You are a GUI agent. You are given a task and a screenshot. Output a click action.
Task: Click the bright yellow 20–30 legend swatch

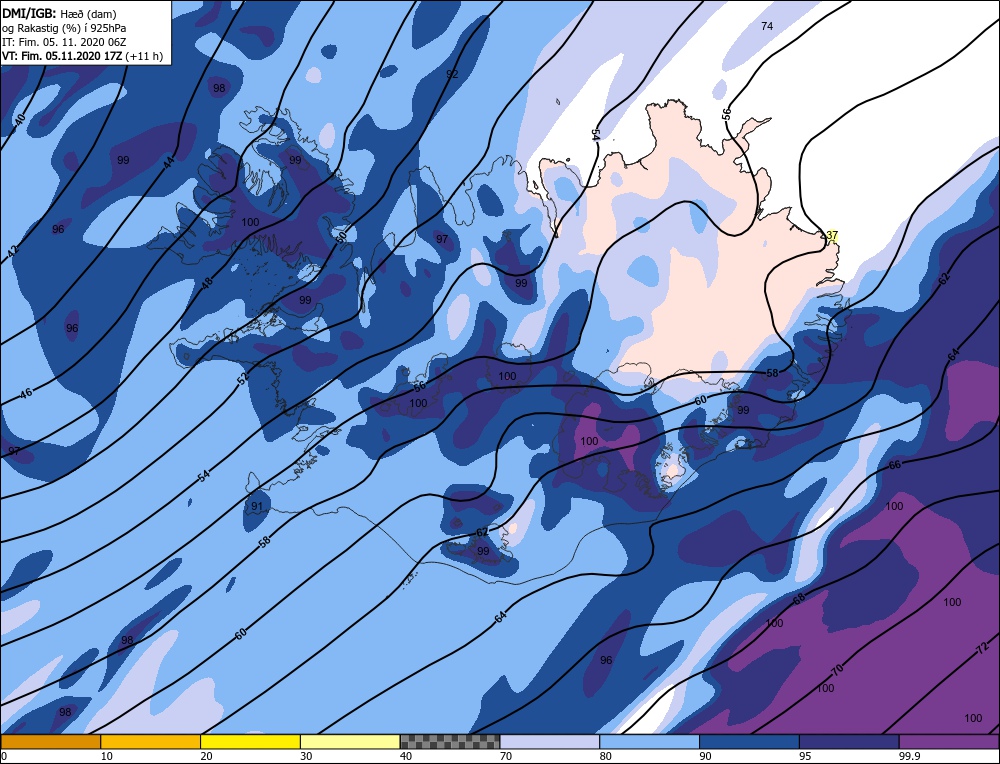click(x=251, y=742)
